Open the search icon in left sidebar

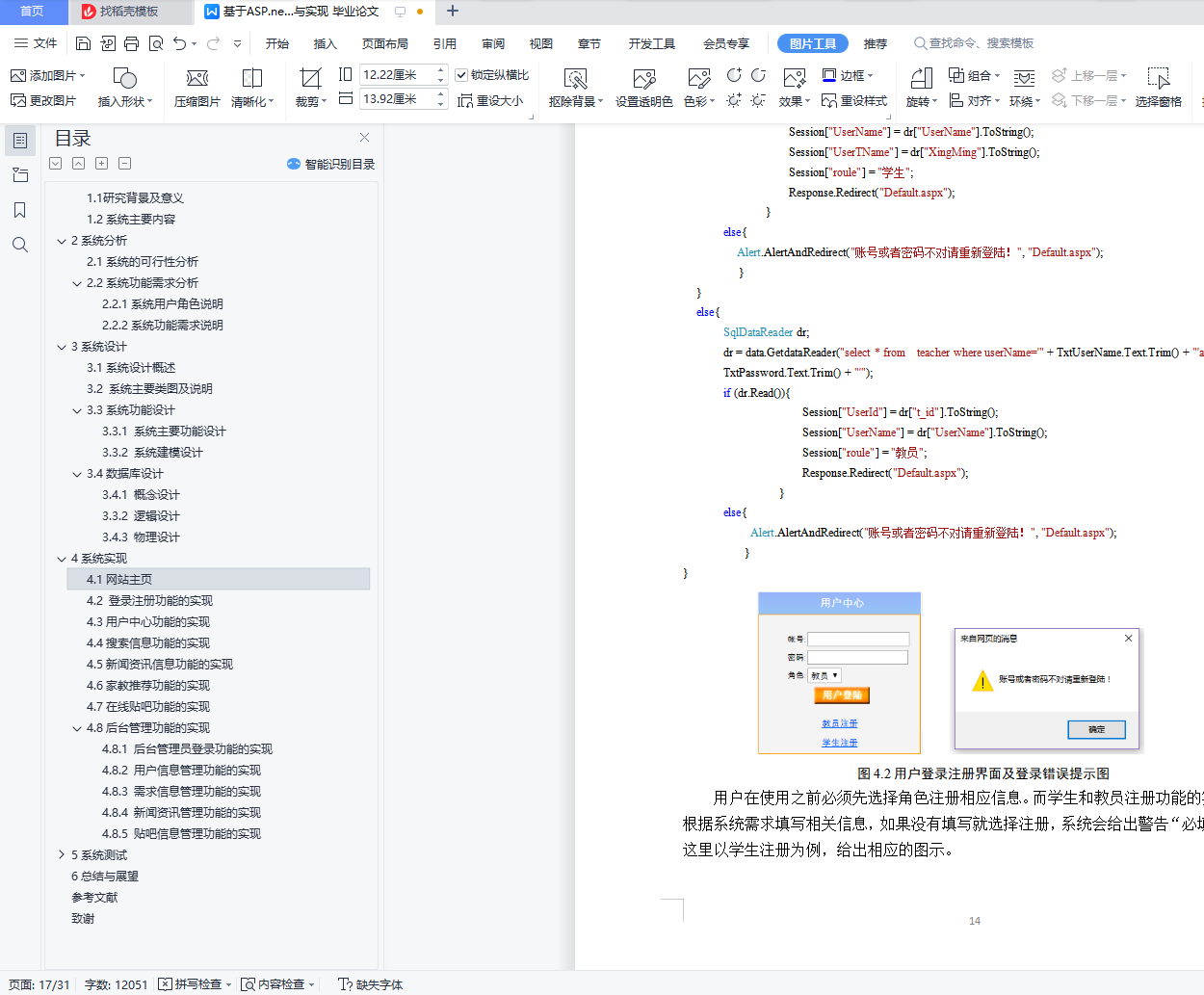20,245
